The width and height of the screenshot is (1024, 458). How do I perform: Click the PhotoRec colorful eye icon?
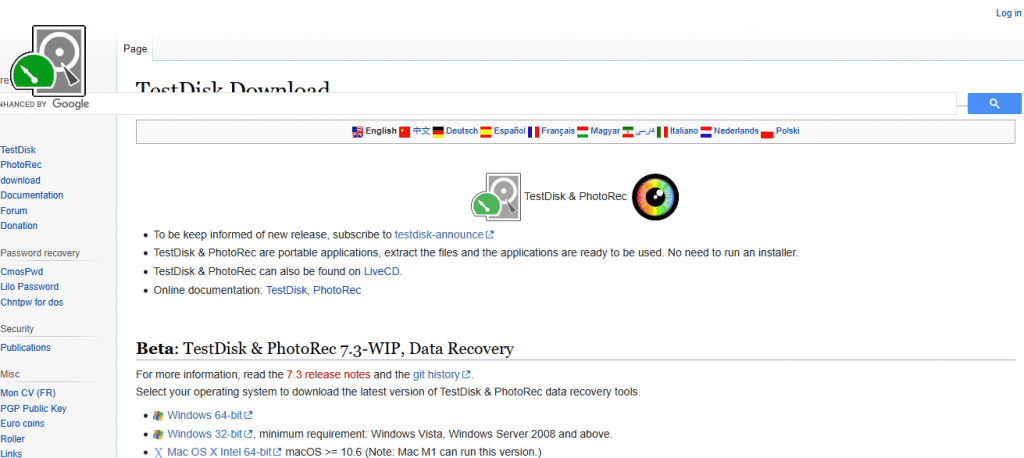click(656, 196)
